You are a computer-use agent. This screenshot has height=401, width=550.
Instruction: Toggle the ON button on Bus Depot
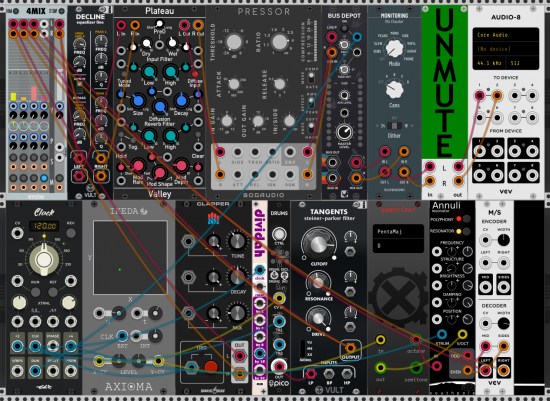point(344,29)
